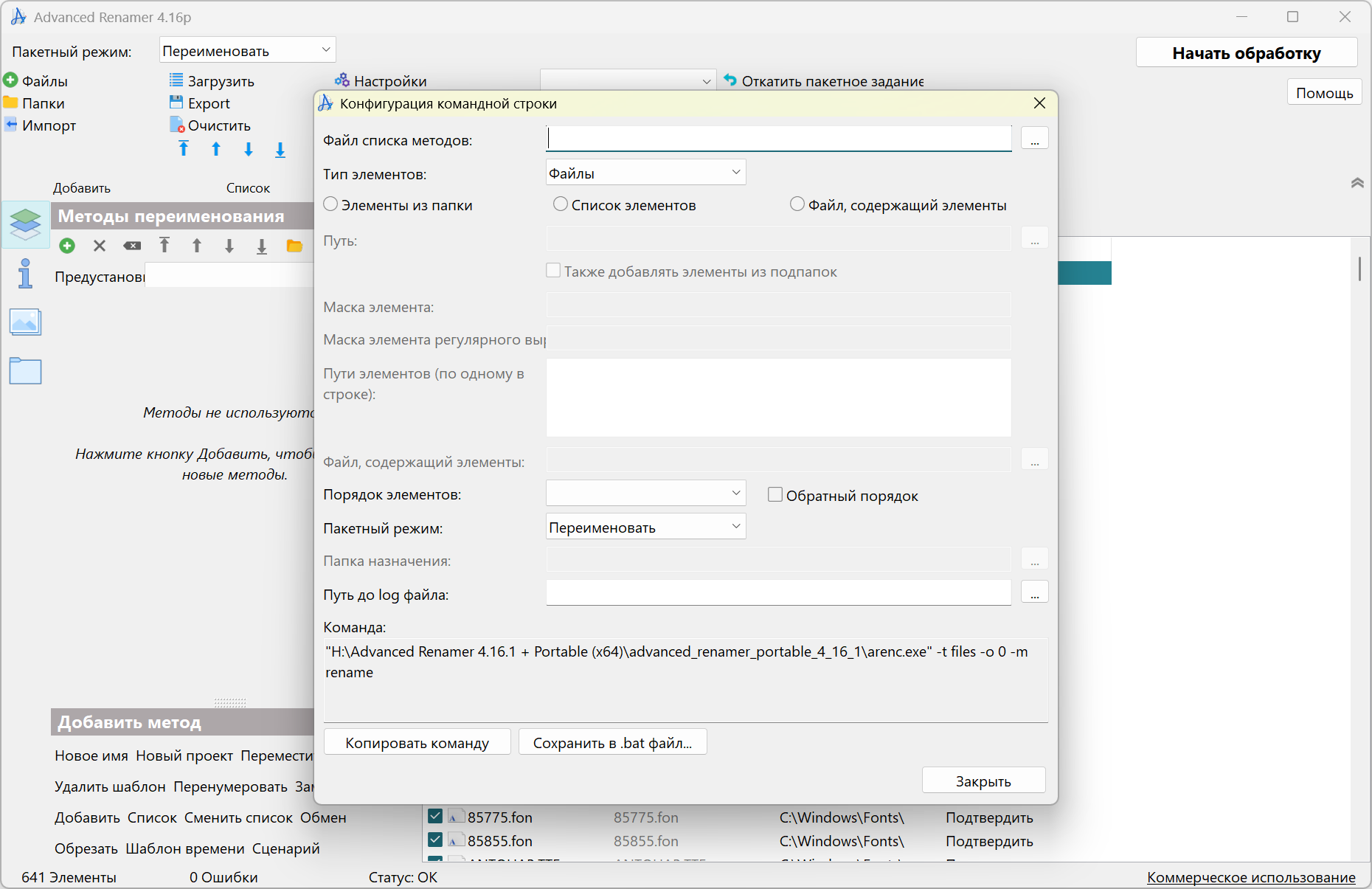Click the clear all methods icon
Image resolution: width=1372 pixels, height=889 pixels.
pos(132,246)
